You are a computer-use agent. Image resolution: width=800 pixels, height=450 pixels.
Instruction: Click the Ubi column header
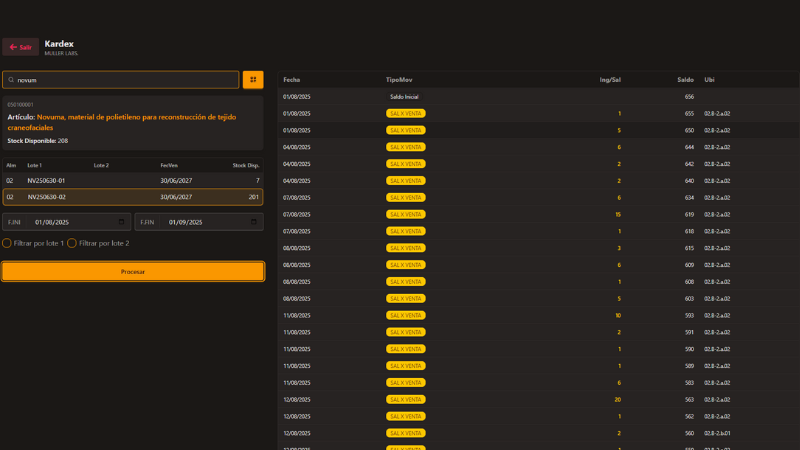click(x=709, y=80)
